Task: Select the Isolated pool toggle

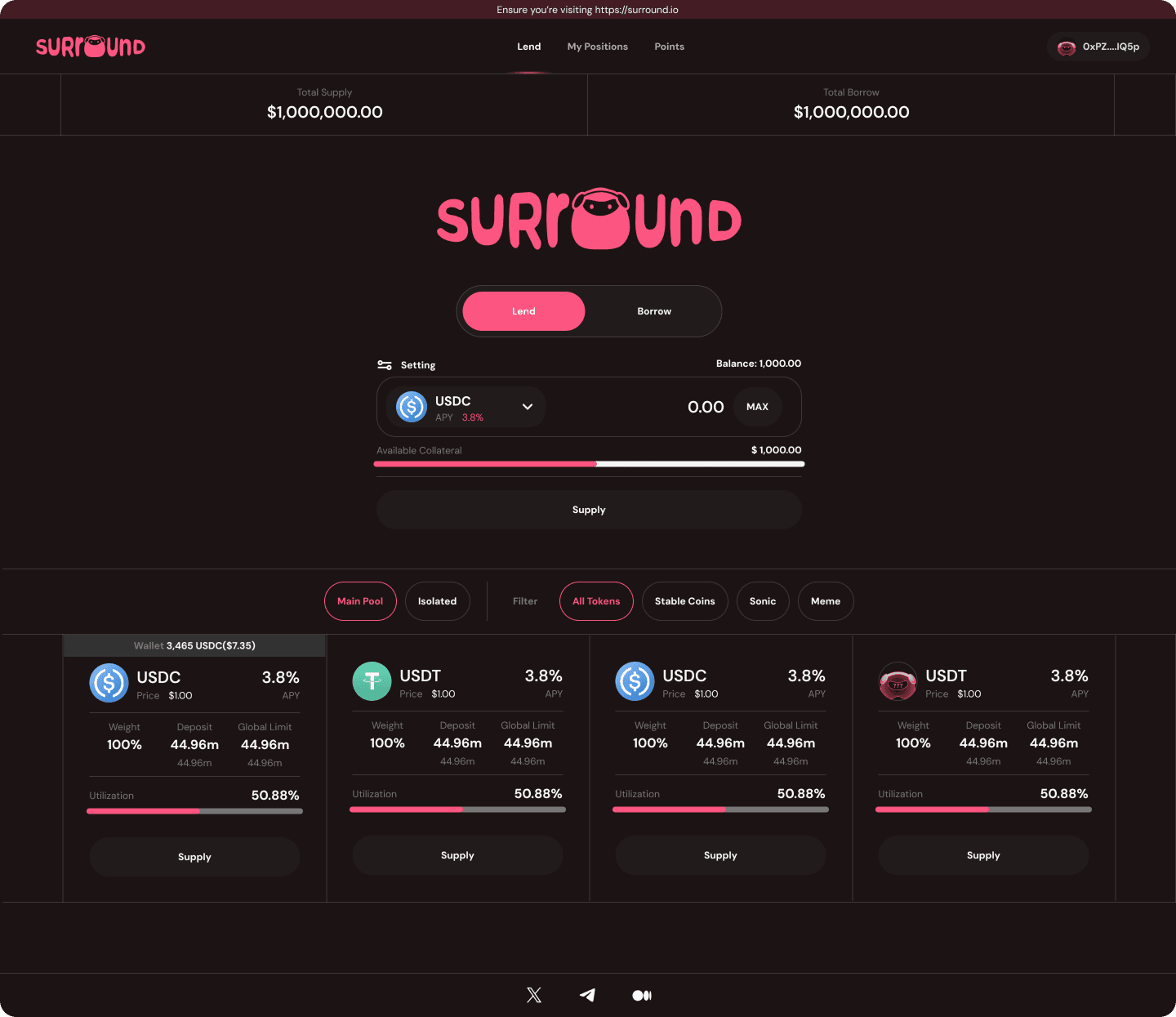Action: coord(437,601)
